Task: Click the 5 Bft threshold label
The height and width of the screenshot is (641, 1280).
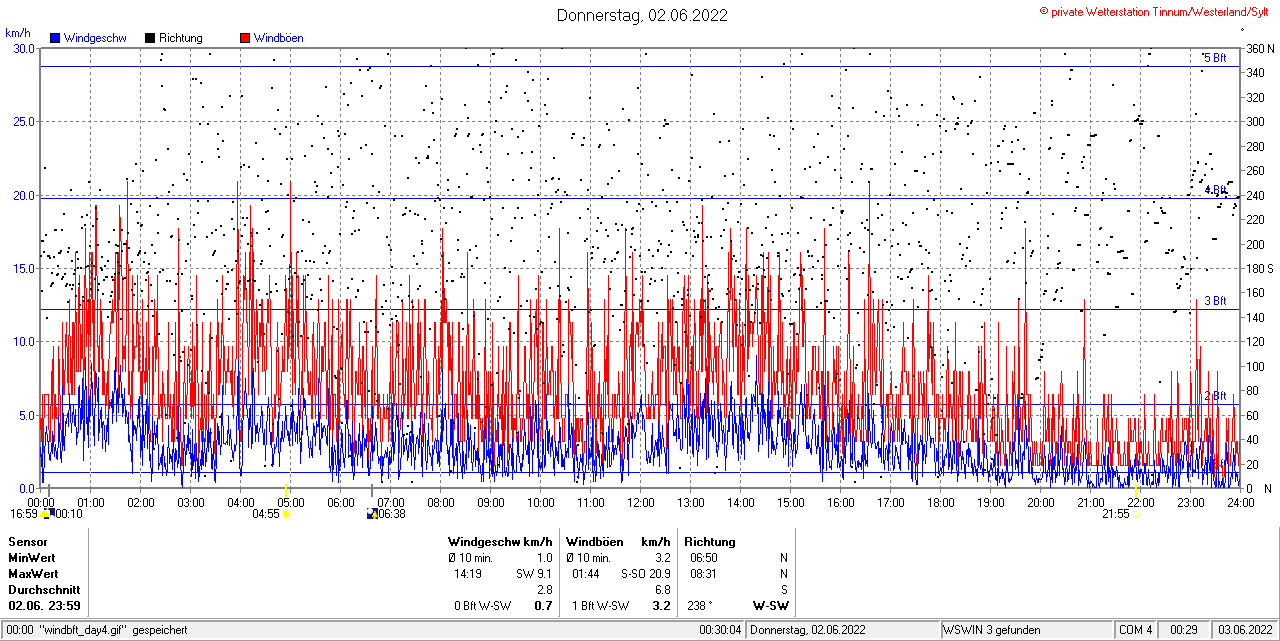Action: click(x=1215, y=58)
